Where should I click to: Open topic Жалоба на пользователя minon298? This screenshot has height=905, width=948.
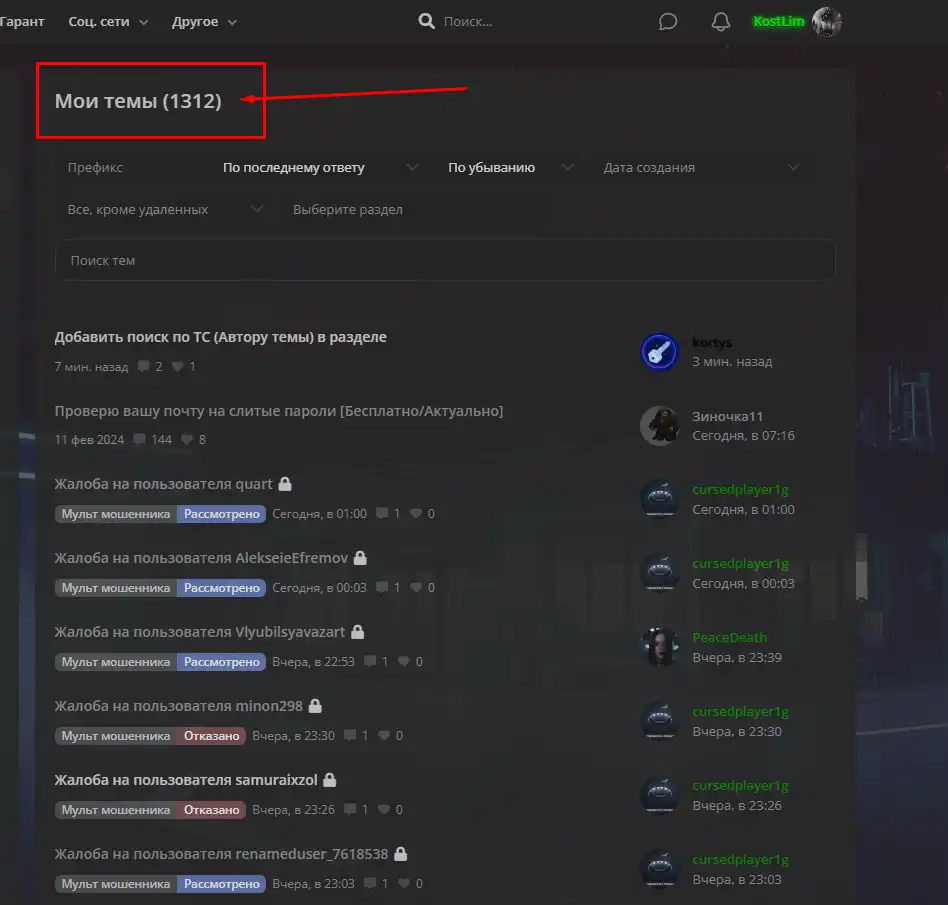point(178,706)
